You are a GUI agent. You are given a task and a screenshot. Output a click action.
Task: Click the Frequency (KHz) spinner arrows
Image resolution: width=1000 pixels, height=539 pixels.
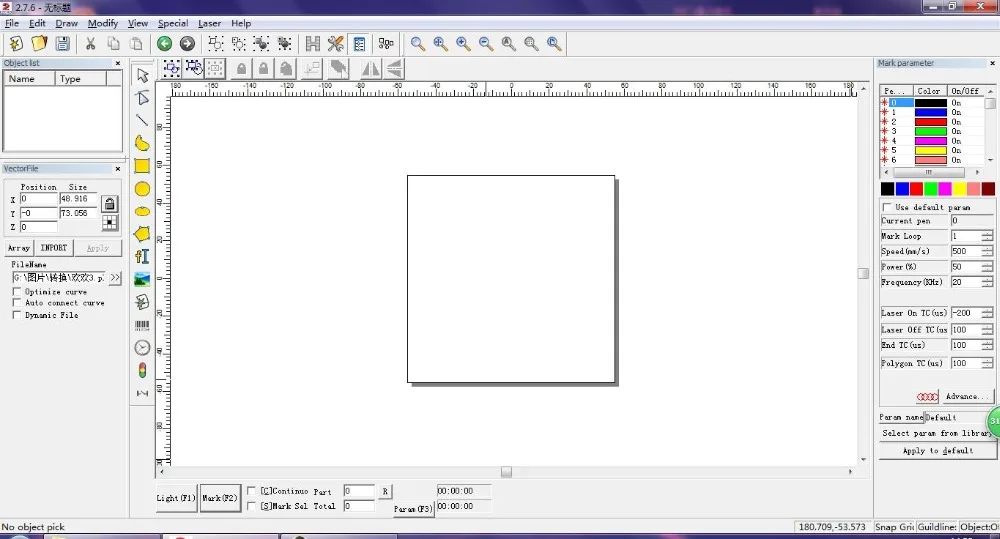pos(987,282)
